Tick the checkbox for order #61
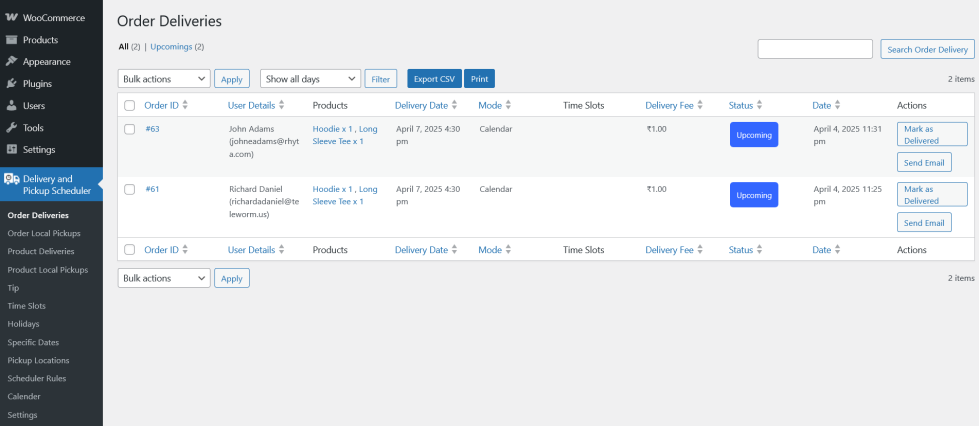Screen dimensions: 979x426 click(130, 189)
